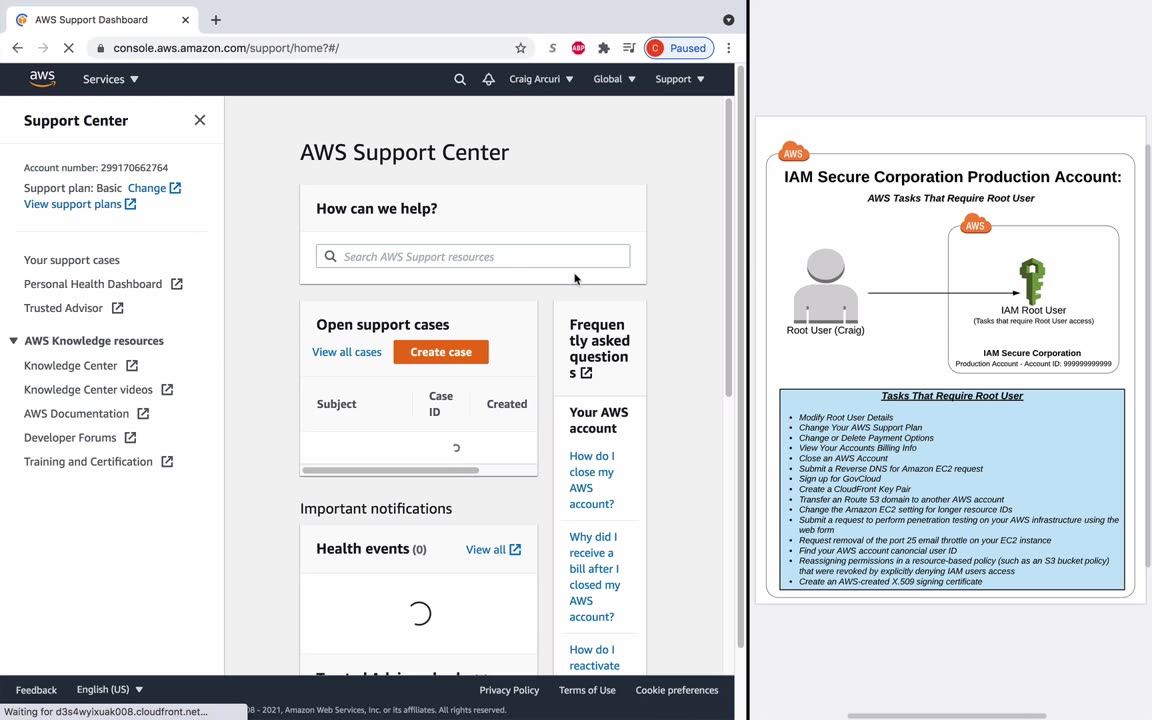Click View support plans link
Viewport: 1152px width, 720px height.
pyautogui.click(x=73, y=204)
